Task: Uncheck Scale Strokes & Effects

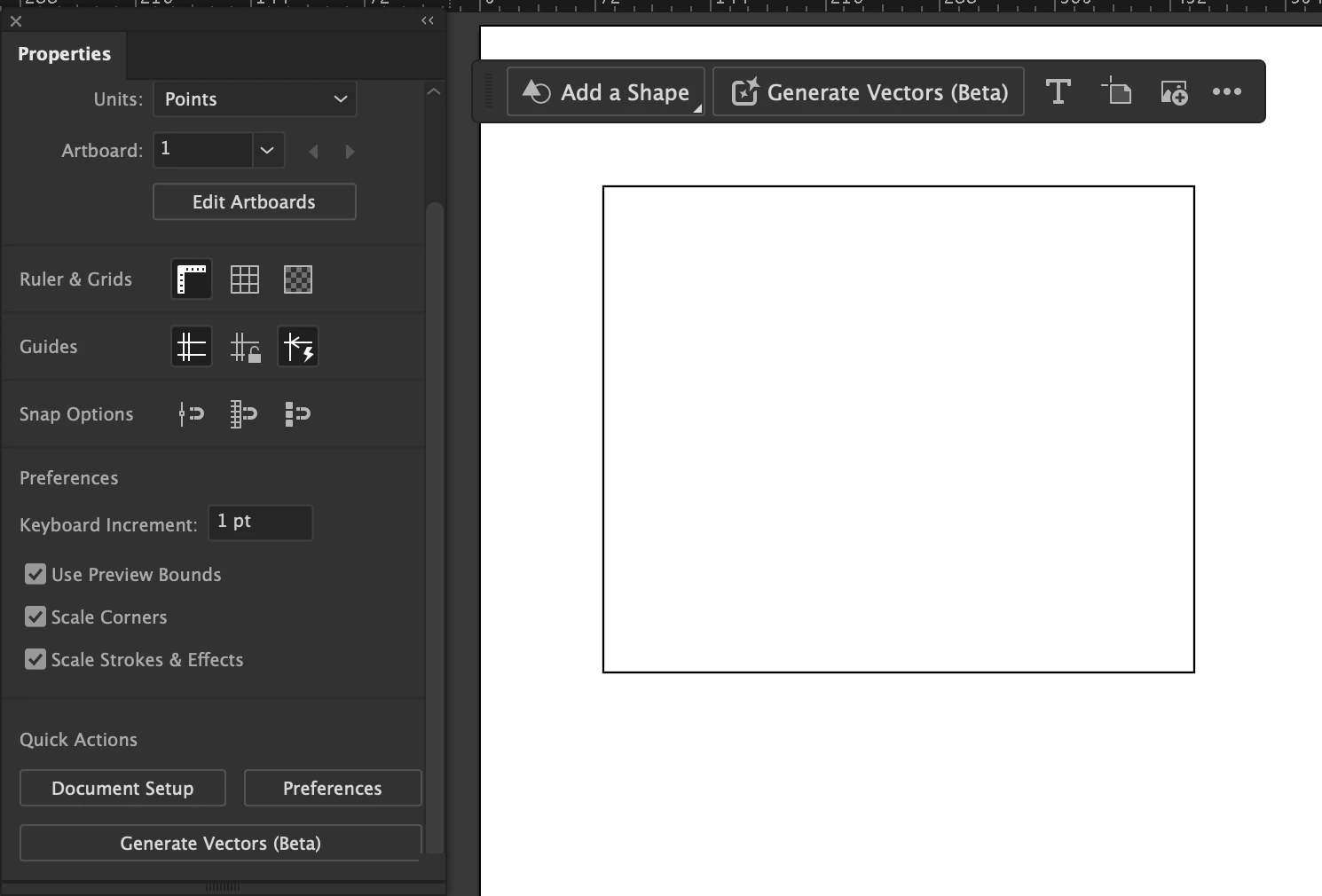Action: tap(35, 659)
